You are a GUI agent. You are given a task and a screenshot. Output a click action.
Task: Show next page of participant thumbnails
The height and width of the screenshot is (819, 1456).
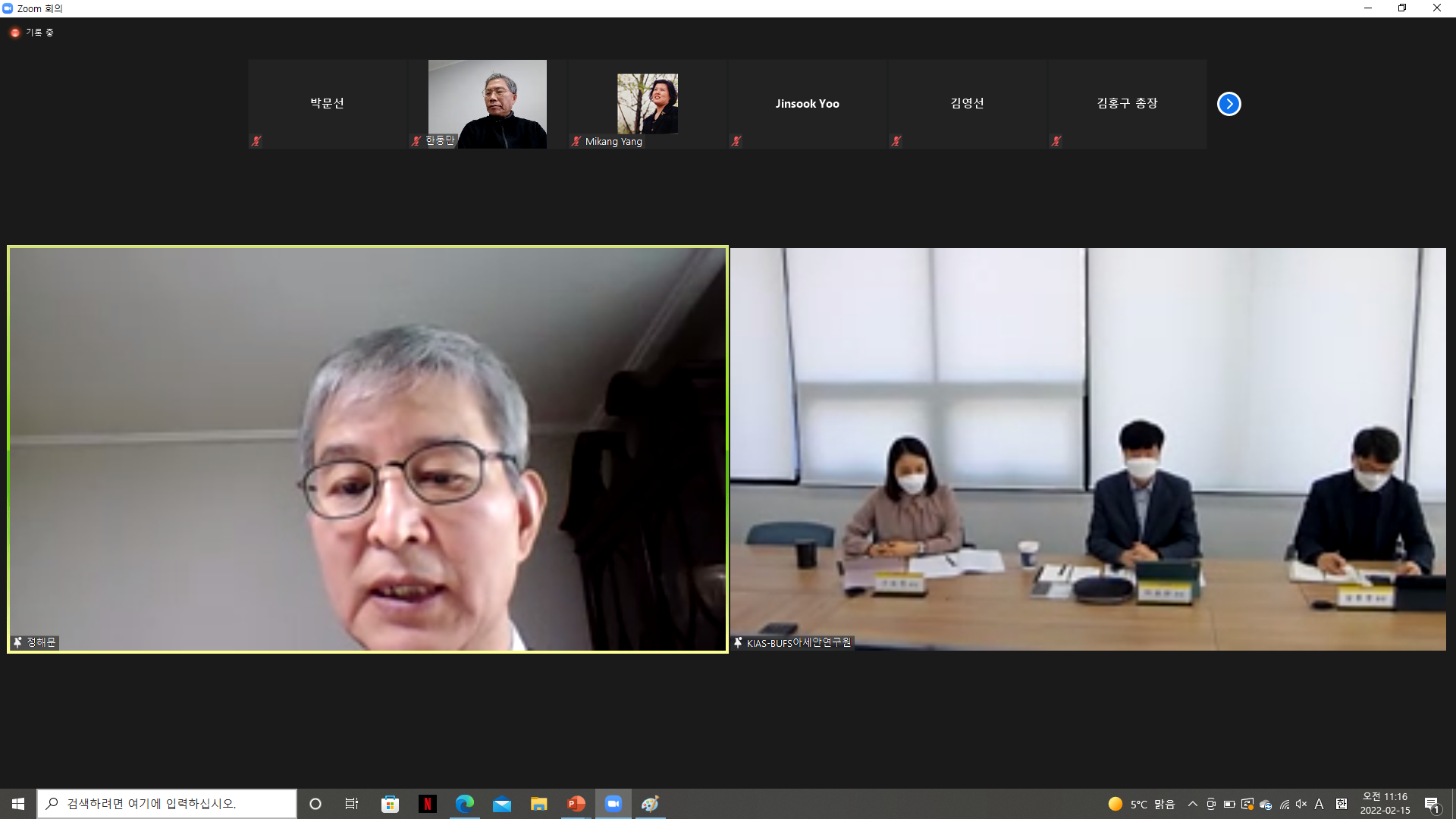click(x=1228, y=104)
